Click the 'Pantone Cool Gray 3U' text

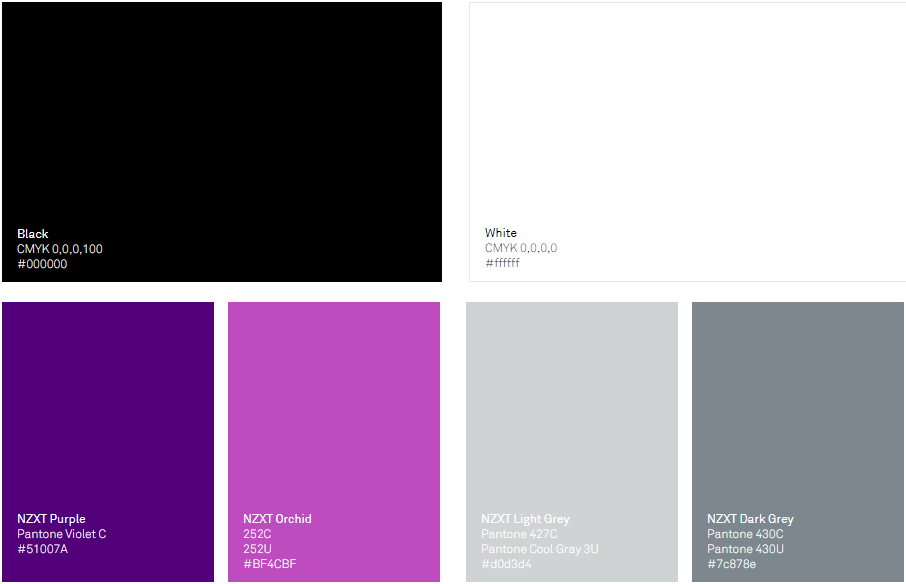[540, 549]
